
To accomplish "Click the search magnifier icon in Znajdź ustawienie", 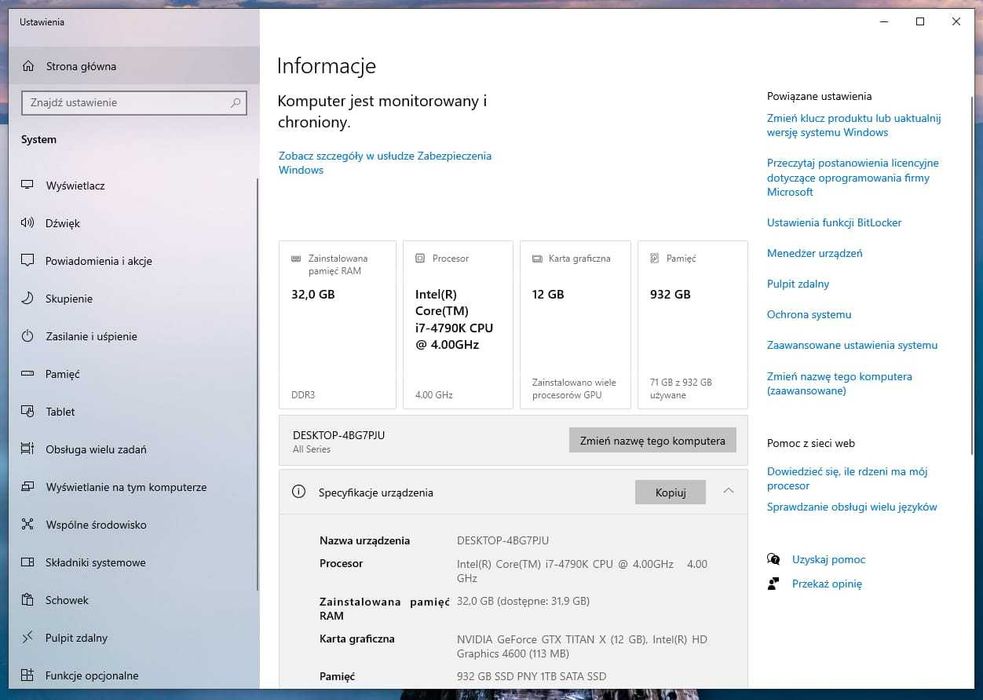I will click(236, 102).
